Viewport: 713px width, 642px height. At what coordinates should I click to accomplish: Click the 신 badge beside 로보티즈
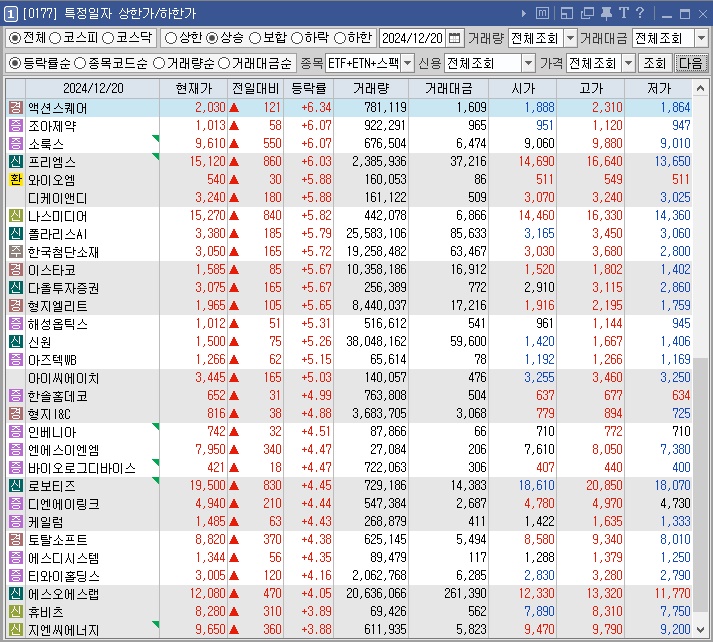click(x=15, y=486)
